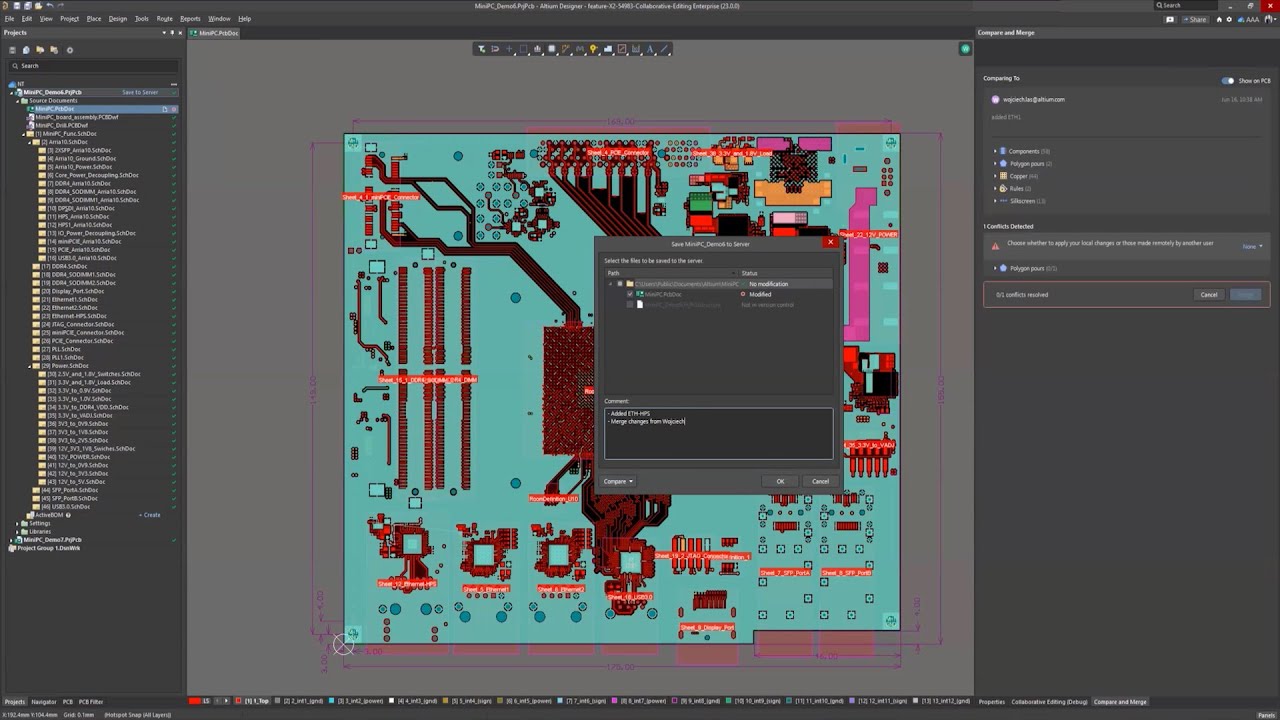This screenshot has height=720, width=1280.
Task: Select the interactive routing tool icon
Action: [x=565, y=49]
